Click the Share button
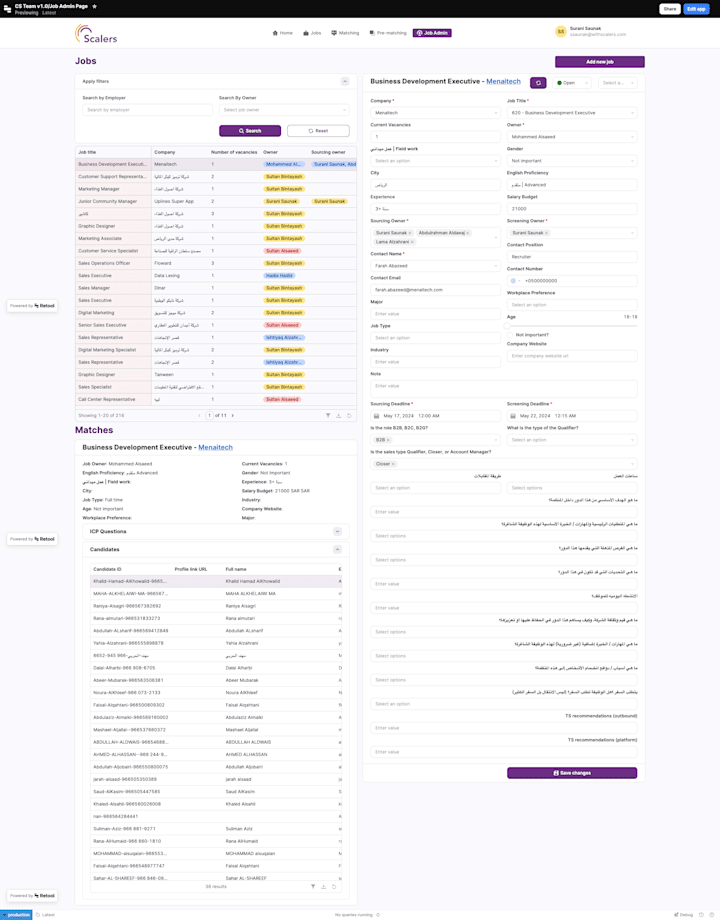The width and height of the screenshot is (720, 920). click(670, 9)
